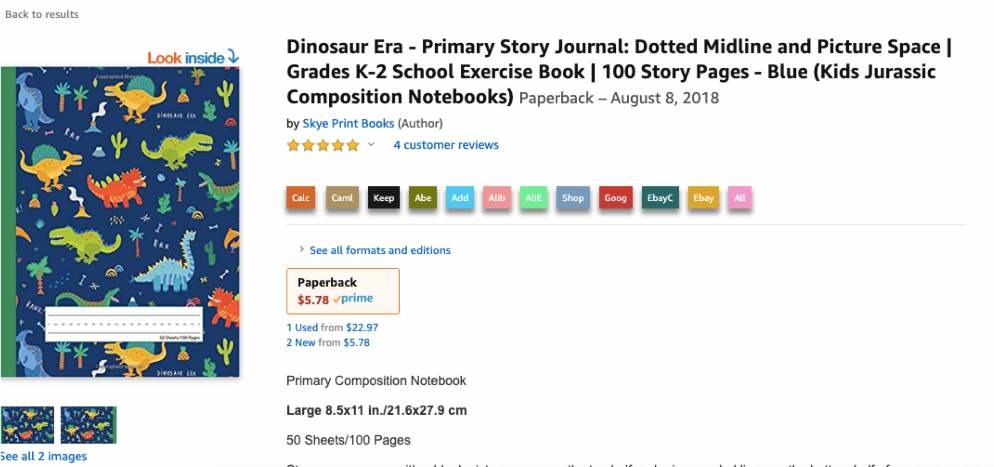Open the teal EbayC shortcut button
This screenshot has height=467, width=994.
[660, 198]
